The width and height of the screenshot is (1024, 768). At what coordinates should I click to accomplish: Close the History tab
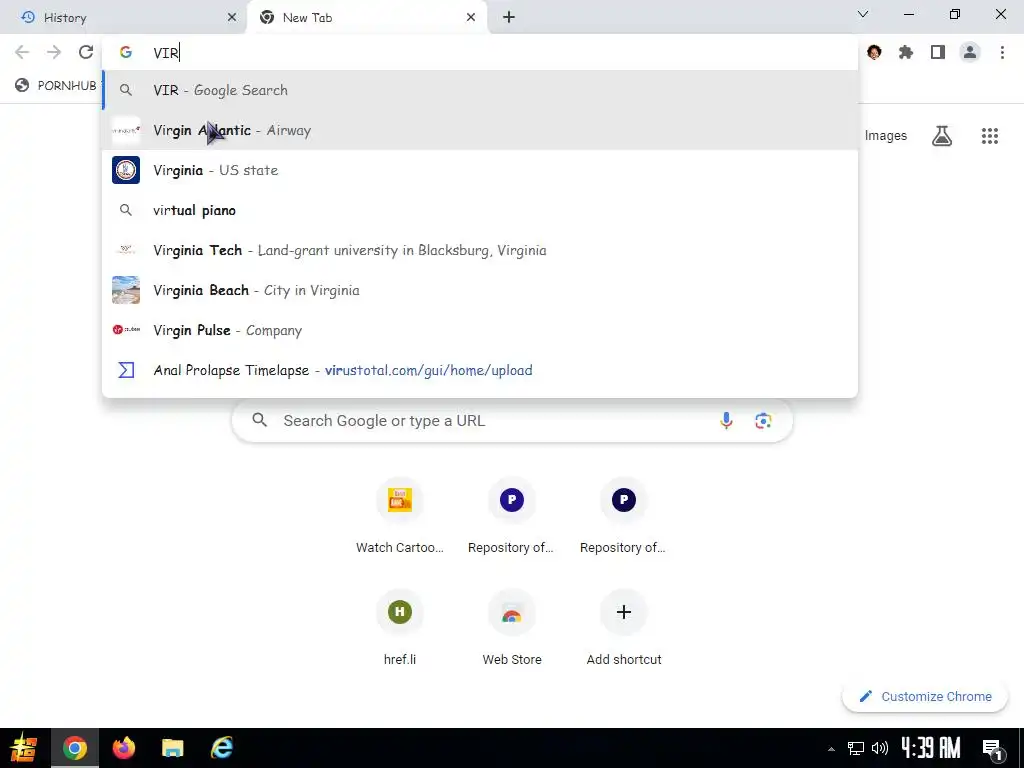coord(232,18)
